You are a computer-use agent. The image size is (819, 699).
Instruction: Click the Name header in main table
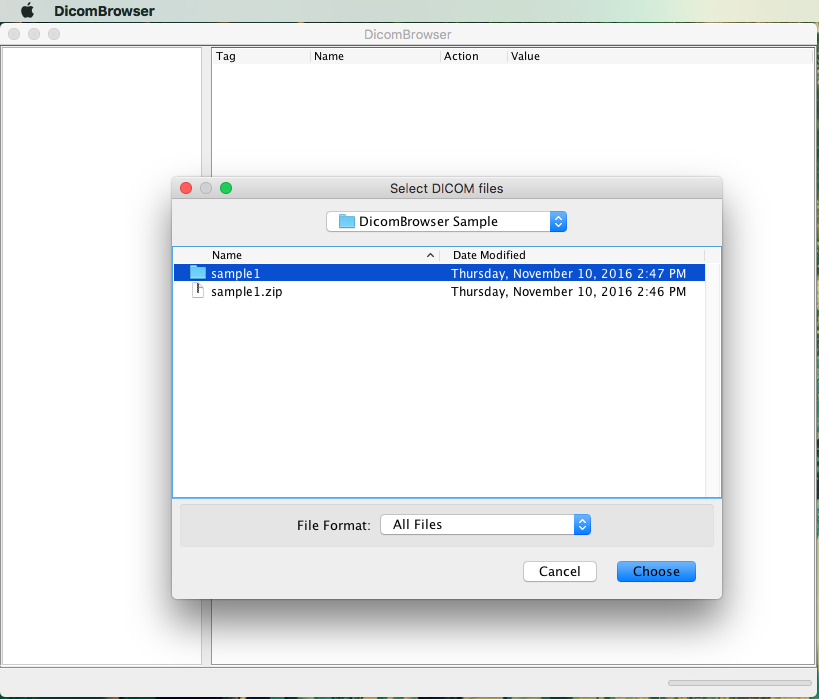[x=329, y=56]
